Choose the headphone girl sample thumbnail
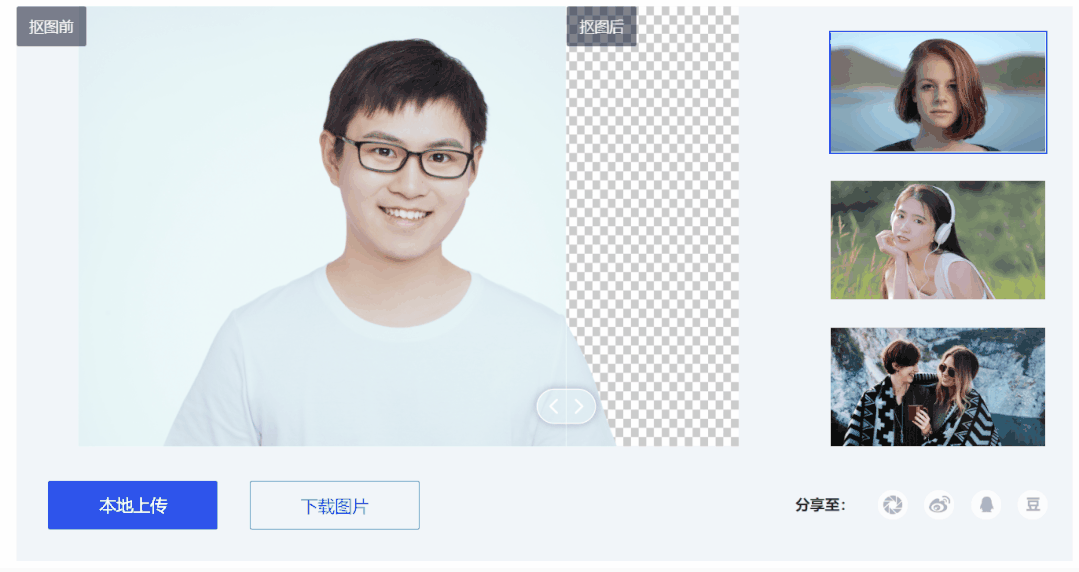 [x=938, y=240]
